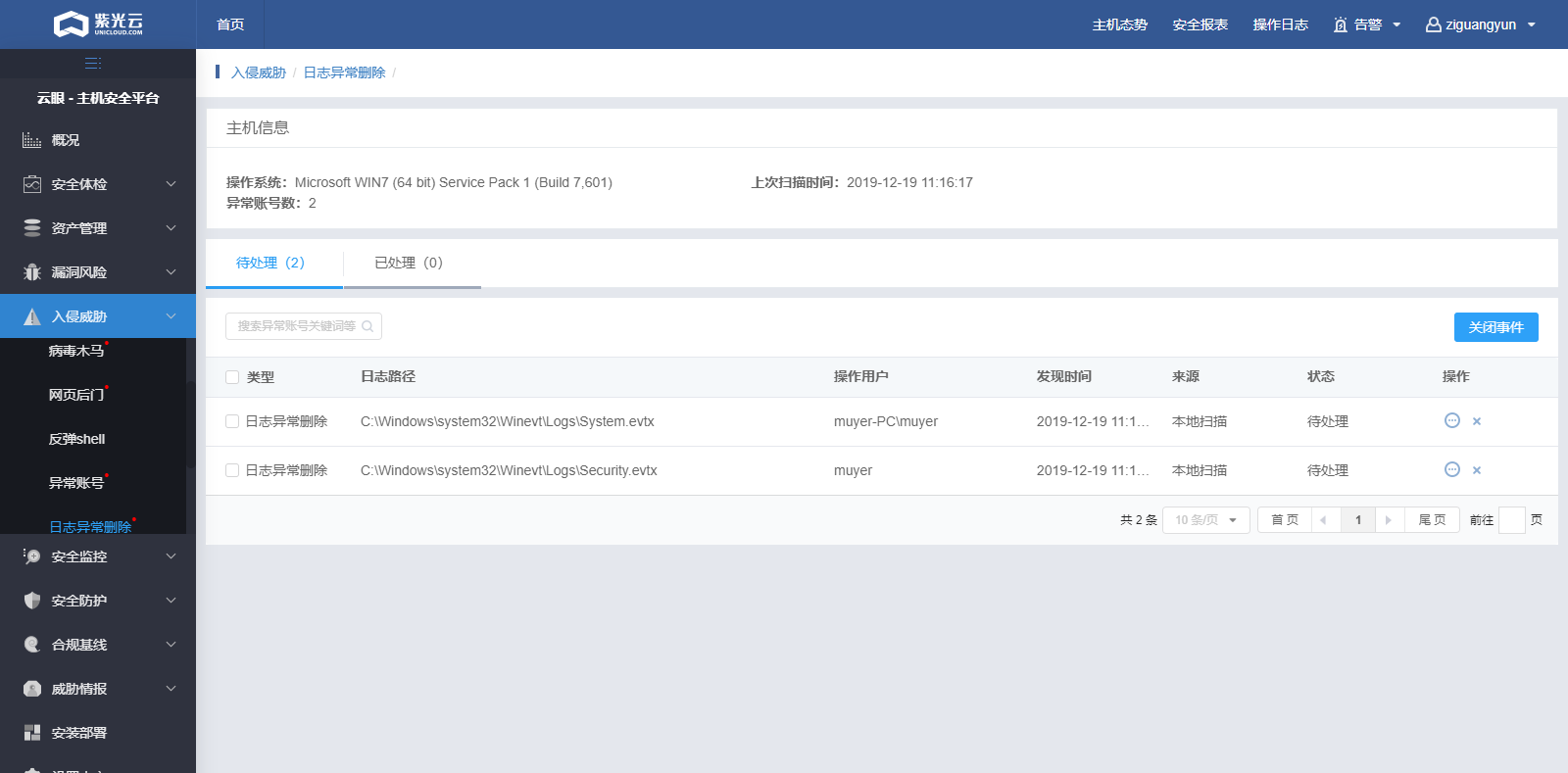This screenshot has width=1568, height=773.
Task: Expand the 威胁情报 menu chevron
Action: (x=171, y=689)
